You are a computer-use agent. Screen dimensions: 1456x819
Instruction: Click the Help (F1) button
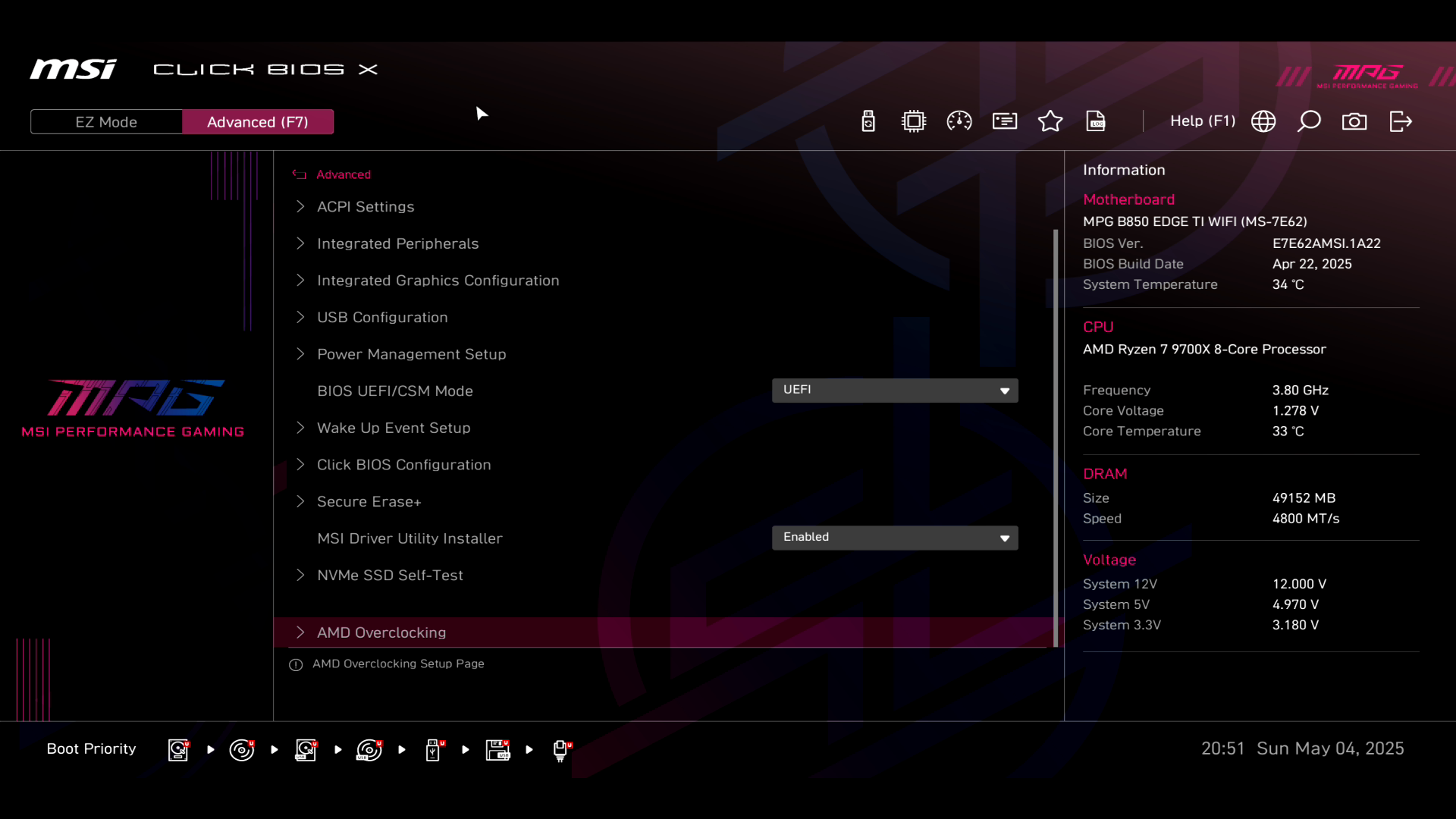point(1202,121)
